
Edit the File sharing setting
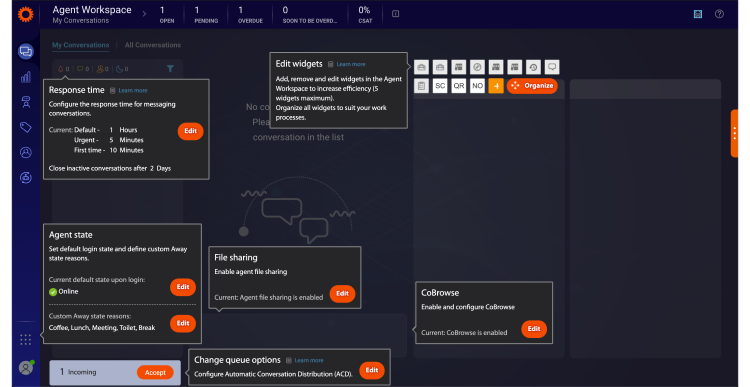(342, 294)
